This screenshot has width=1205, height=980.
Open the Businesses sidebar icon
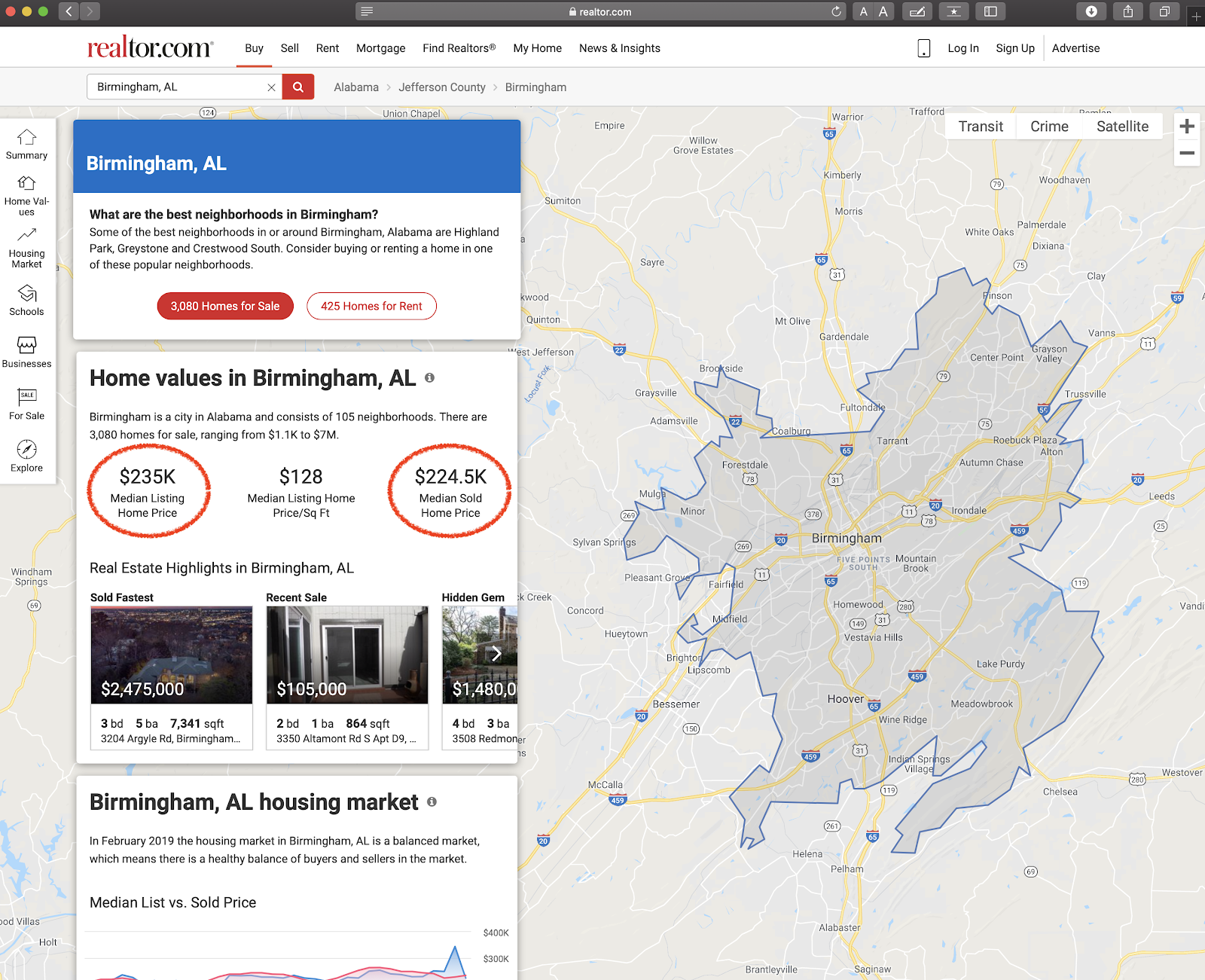(x=26, y=352)
